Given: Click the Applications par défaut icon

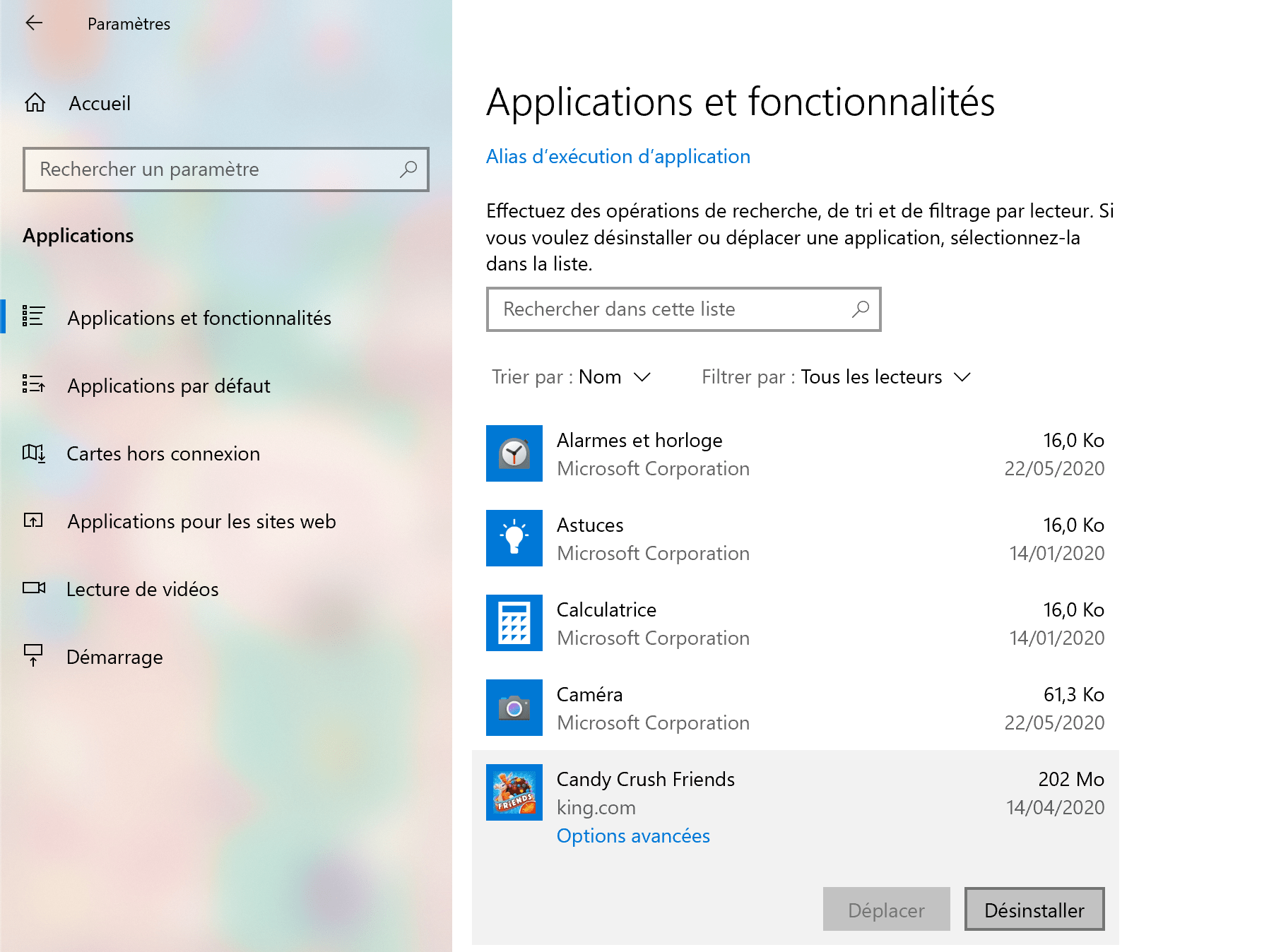Looking at the screenshot, I should pyautogui.click(x=33, y=383).
